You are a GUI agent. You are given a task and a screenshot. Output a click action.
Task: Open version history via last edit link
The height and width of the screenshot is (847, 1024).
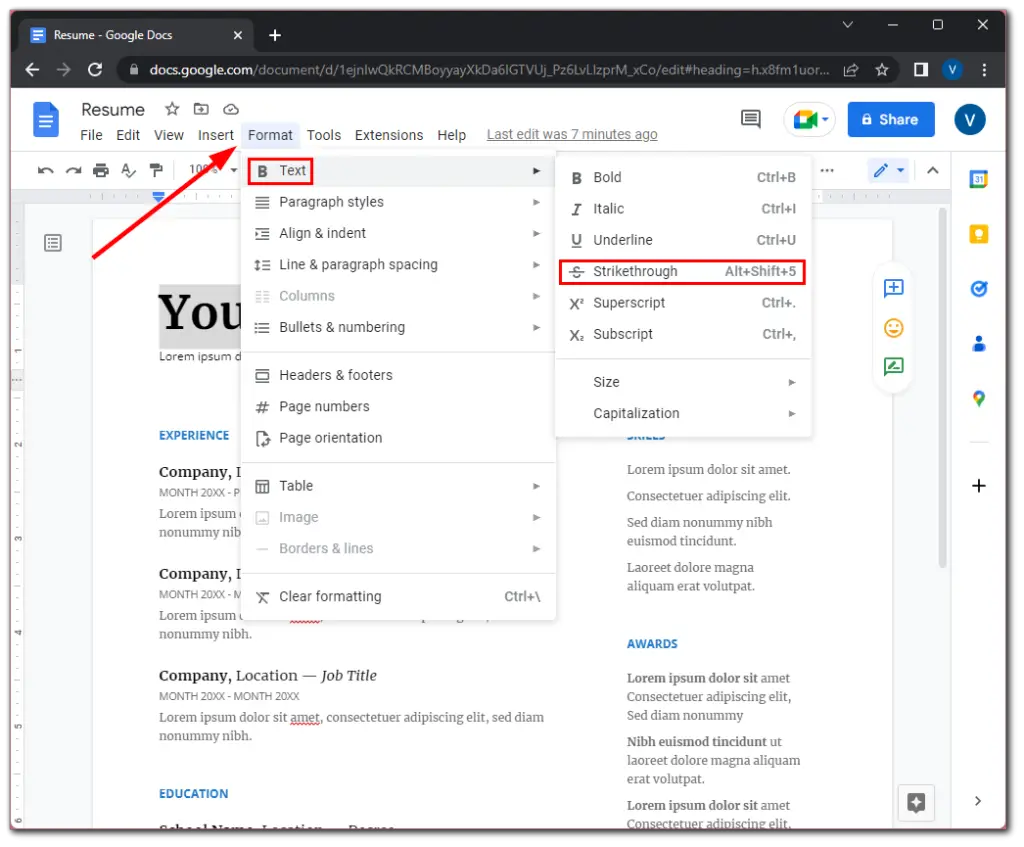(x=571, y=133)
